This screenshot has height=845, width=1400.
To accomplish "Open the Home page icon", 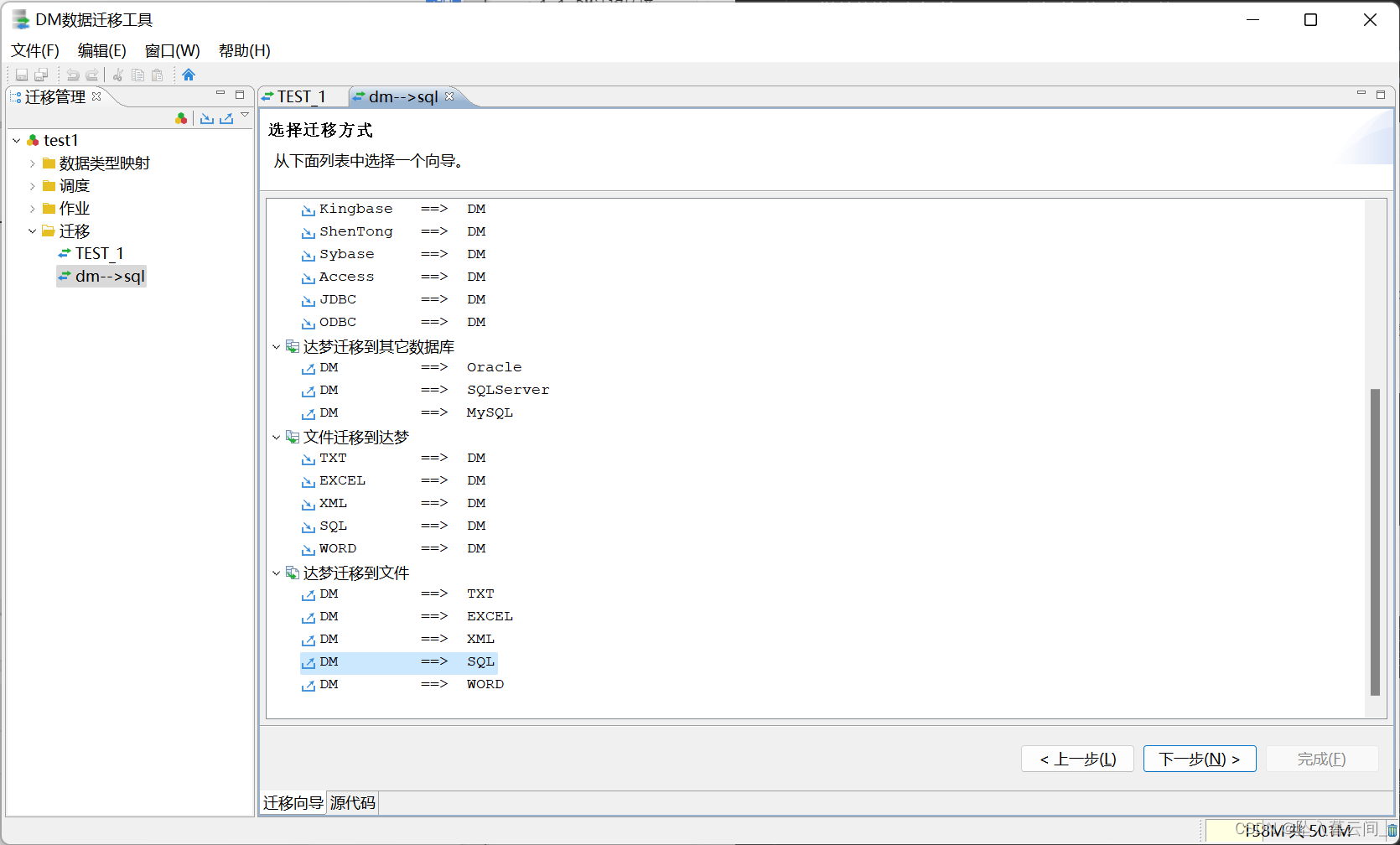I will (x=189, y=75).
